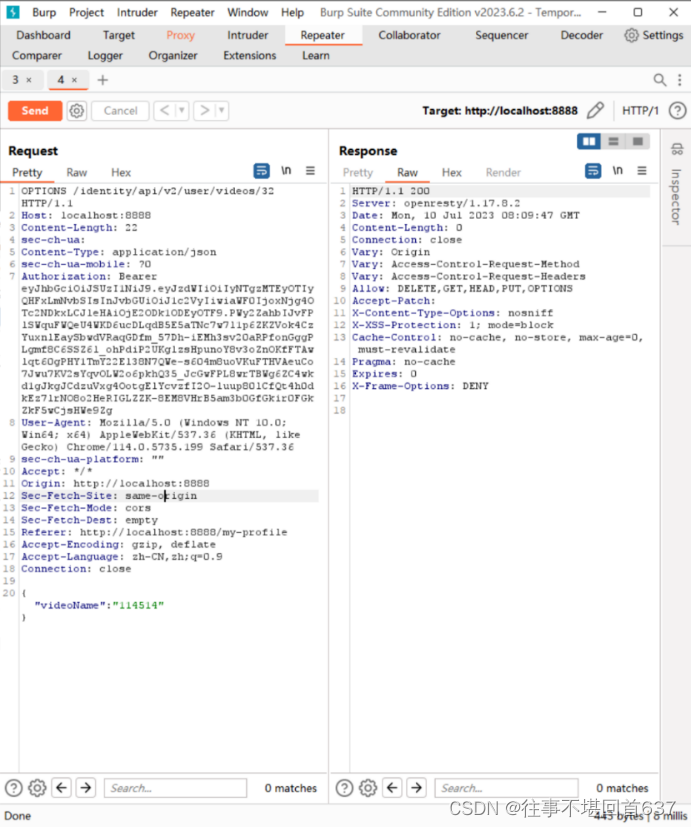Jump to next response search match
Viewport: 691px width, 827px height.
click(x=417, y=788)
